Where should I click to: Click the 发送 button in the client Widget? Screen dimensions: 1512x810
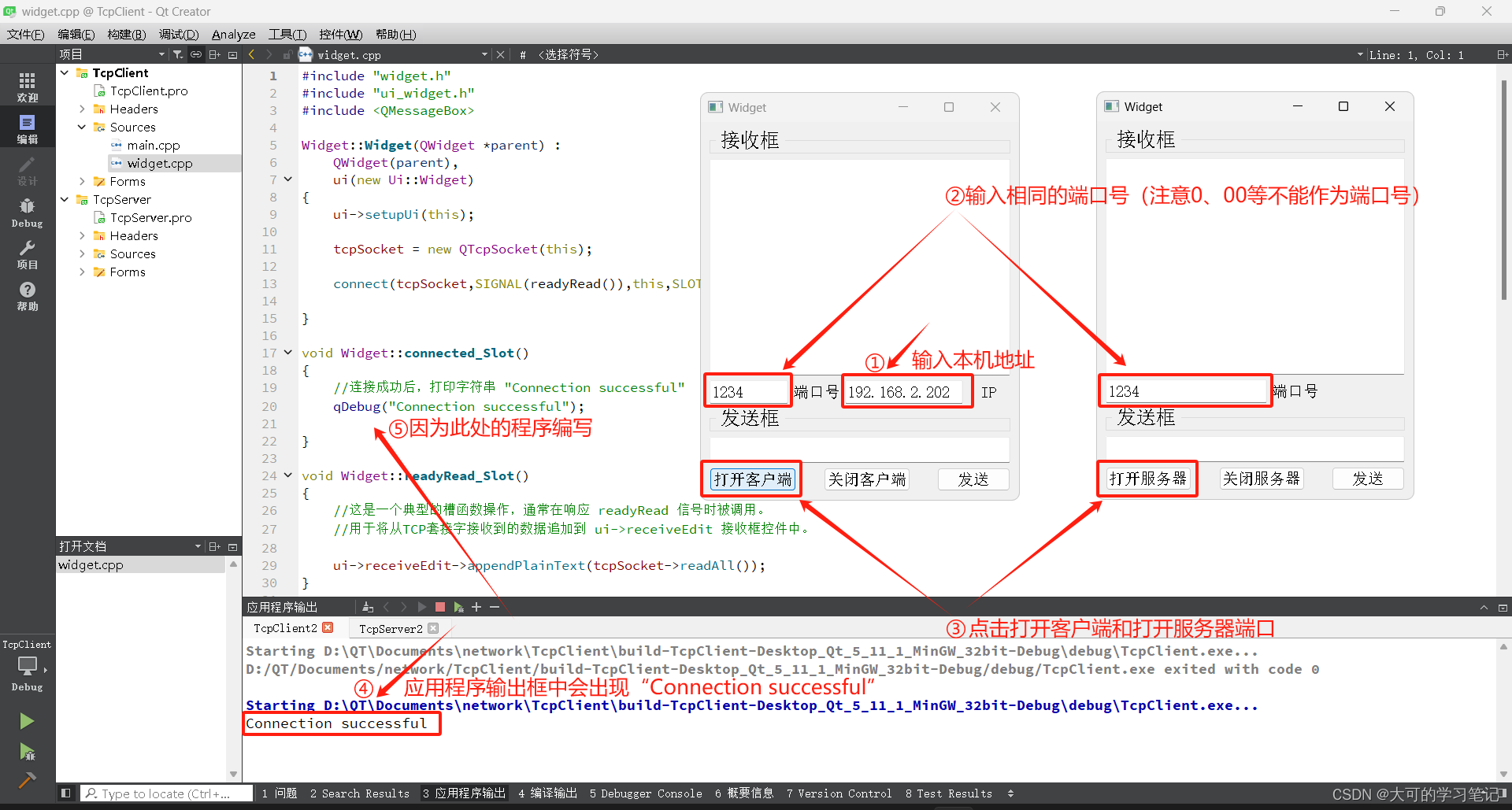(973, 479)
